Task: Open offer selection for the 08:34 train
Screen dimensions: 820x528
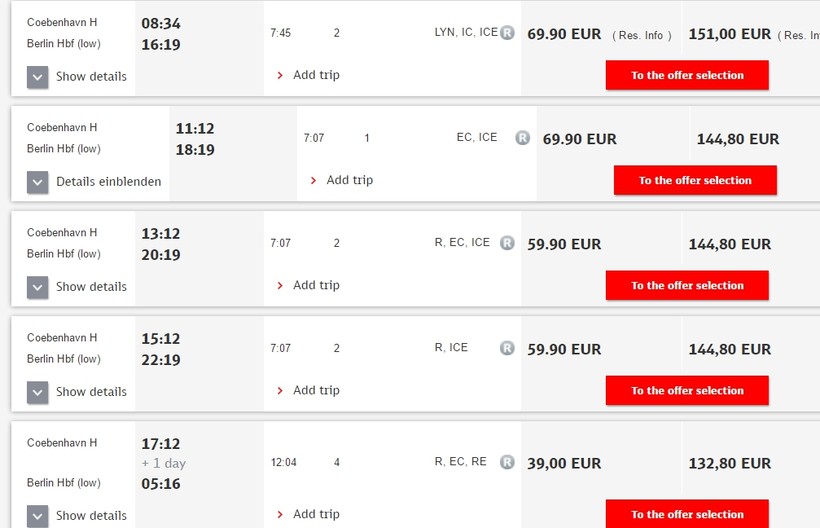Action: coord(687,75)
